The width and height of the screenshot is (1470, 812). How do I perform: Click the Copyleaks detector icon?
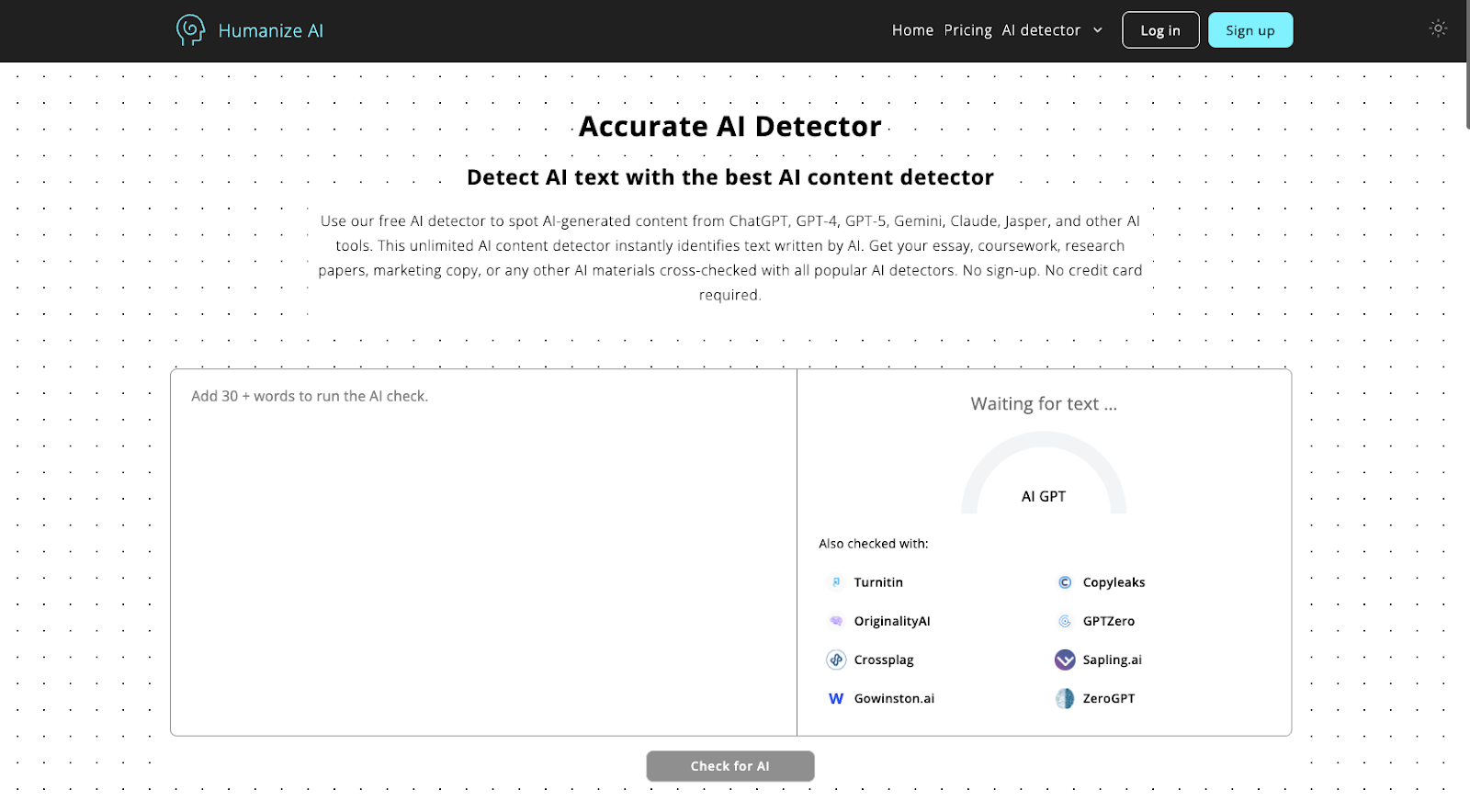pos(1065,582)
